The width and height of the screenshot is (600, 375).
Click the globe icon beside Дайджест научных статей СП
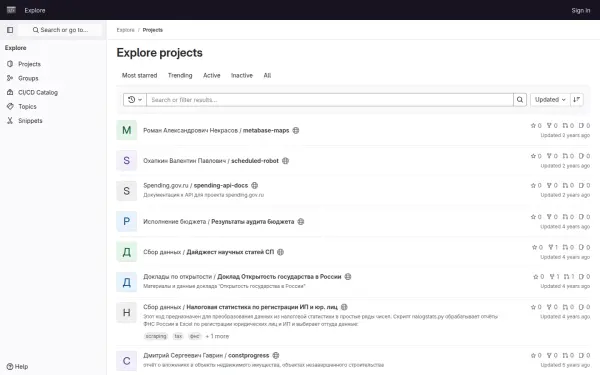pos(280,252)
